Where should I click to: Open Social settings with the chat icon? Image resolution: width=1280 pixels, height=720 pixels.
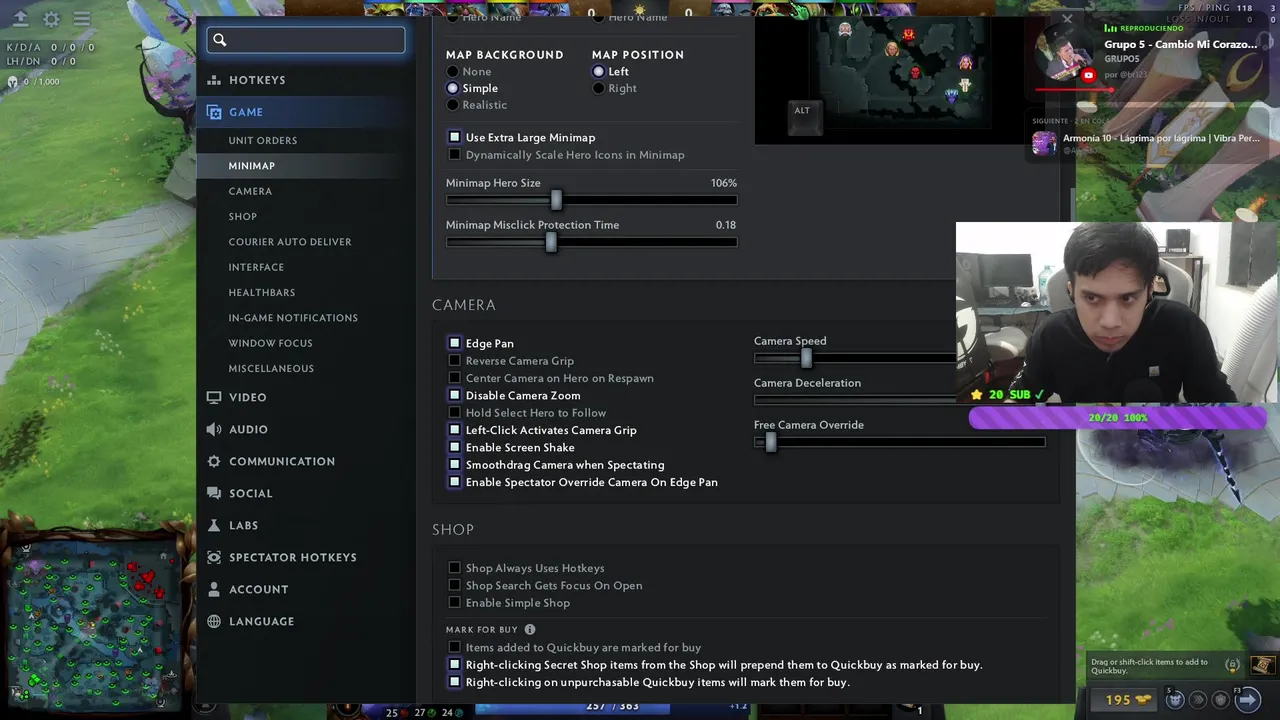[x=213, y=493]
